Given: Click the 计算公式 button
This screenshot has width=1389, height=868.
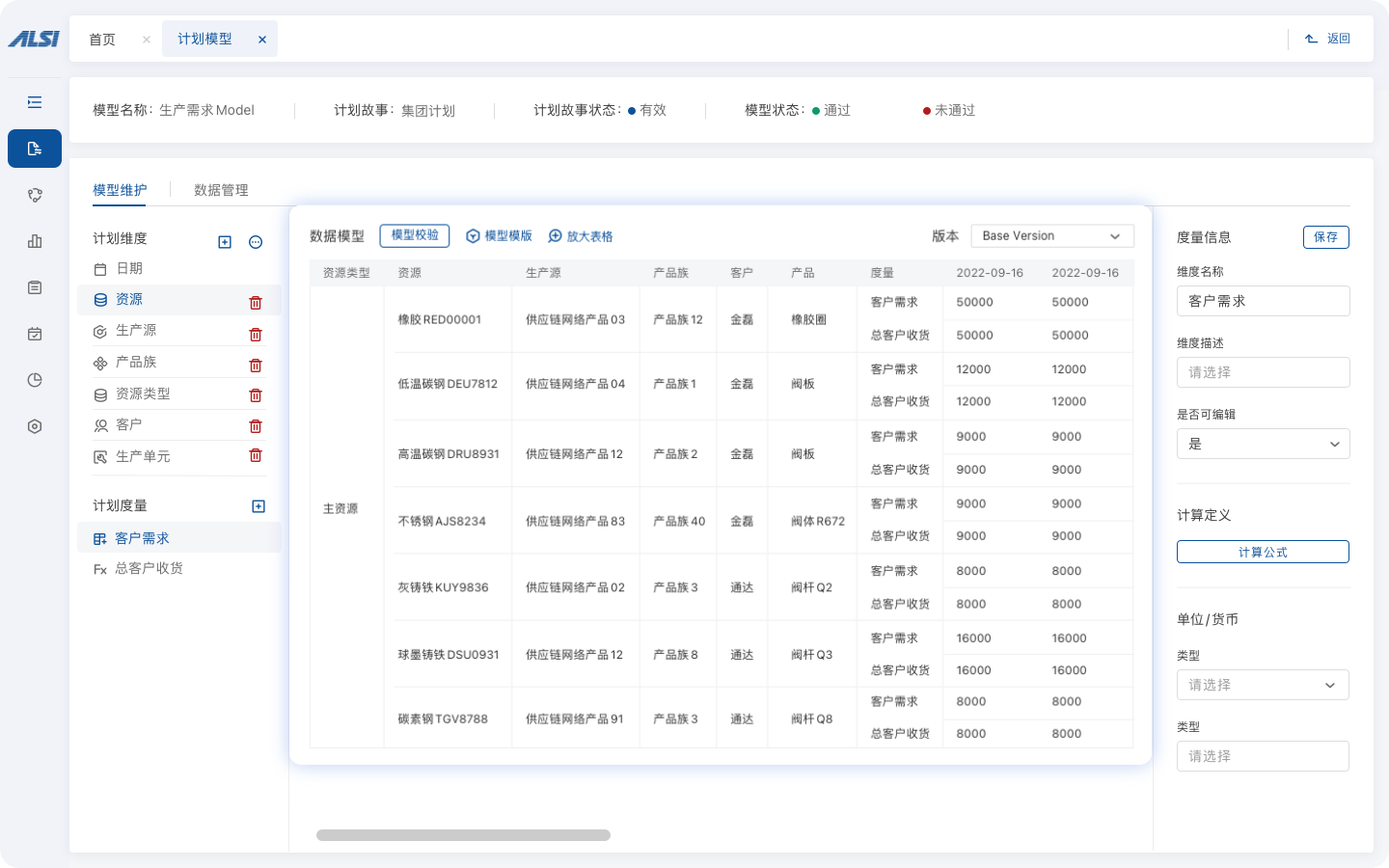Looking at the screenshot, I should pyautogui.click(x=1263, y=552).
